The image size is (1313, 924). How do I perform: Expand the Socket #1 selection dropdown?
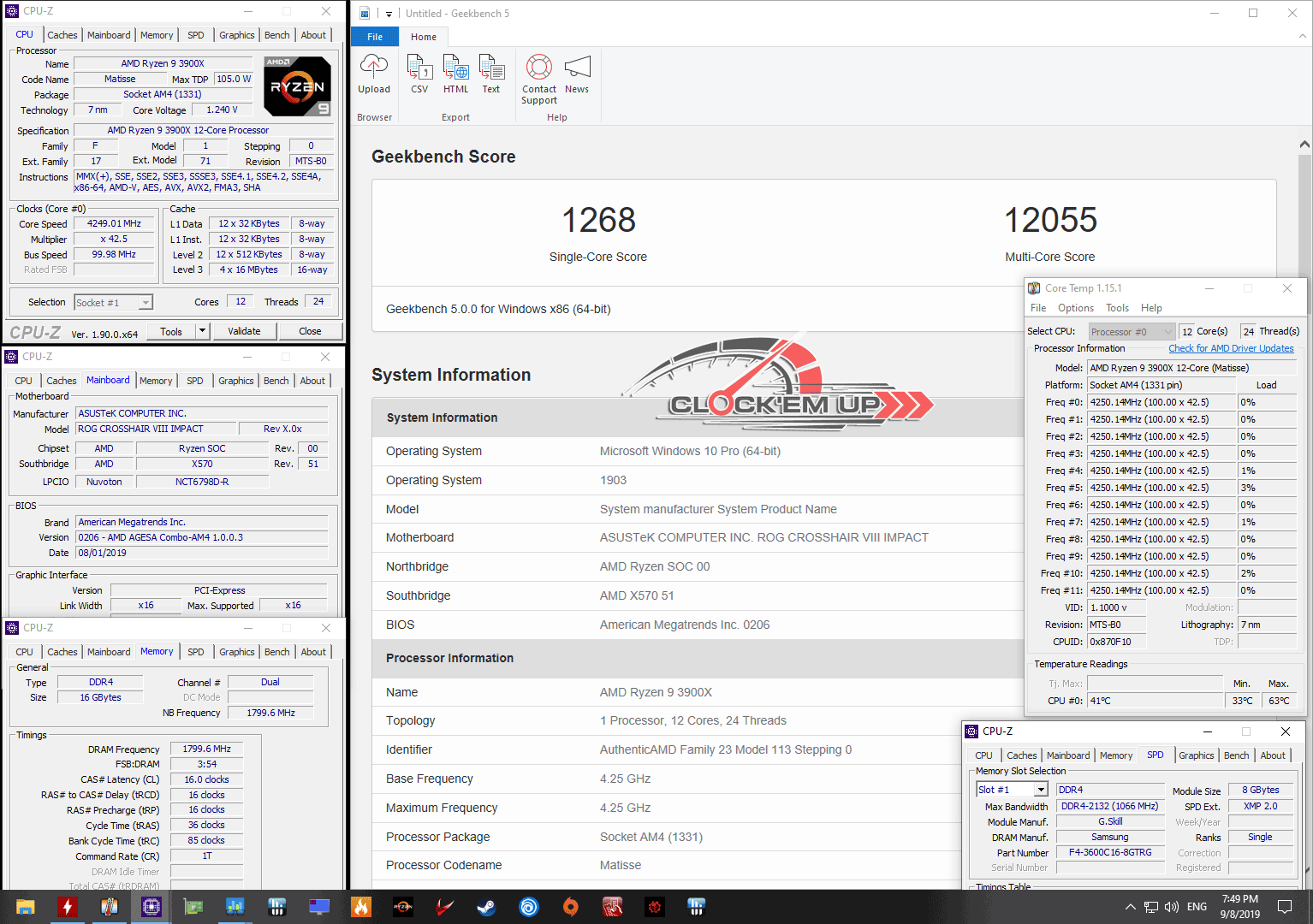146,303
